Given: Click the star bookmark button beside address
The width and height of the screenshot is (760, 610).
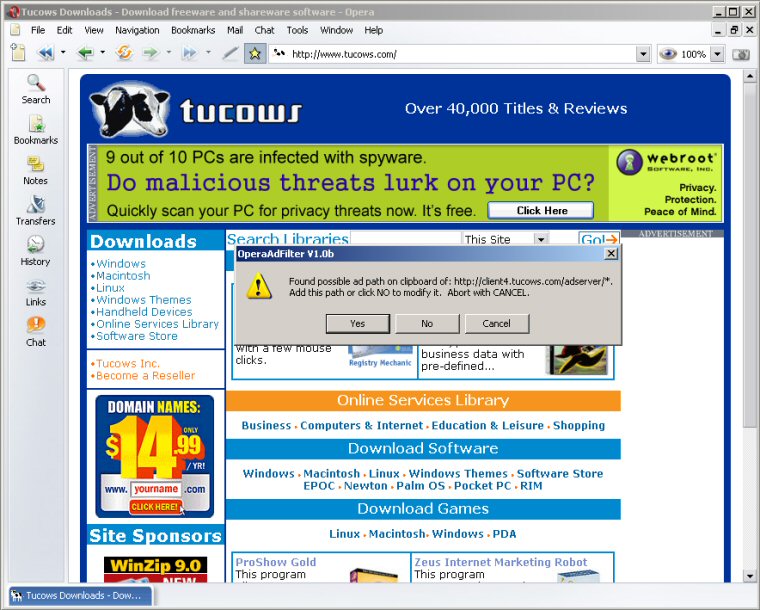Looking at the screenshot, I should pyautogui.click(x=255, y=54).
